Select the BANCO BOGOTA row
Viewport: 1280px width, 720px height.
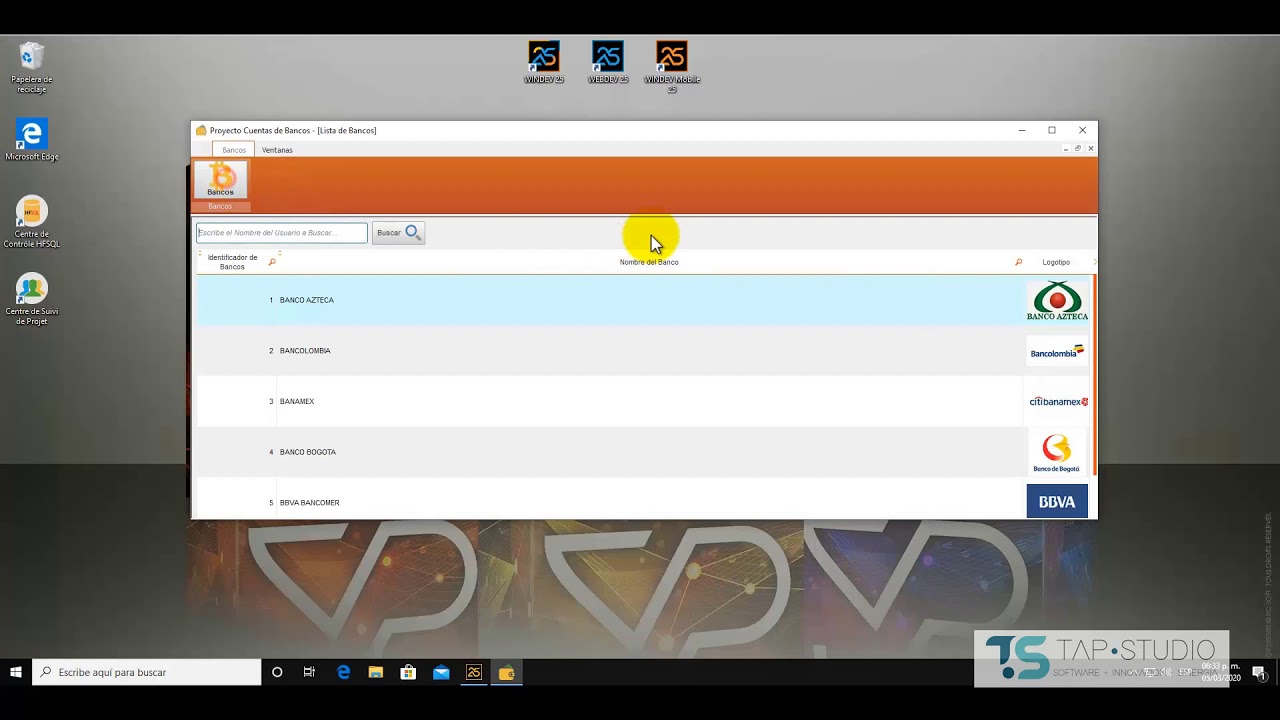644,452
